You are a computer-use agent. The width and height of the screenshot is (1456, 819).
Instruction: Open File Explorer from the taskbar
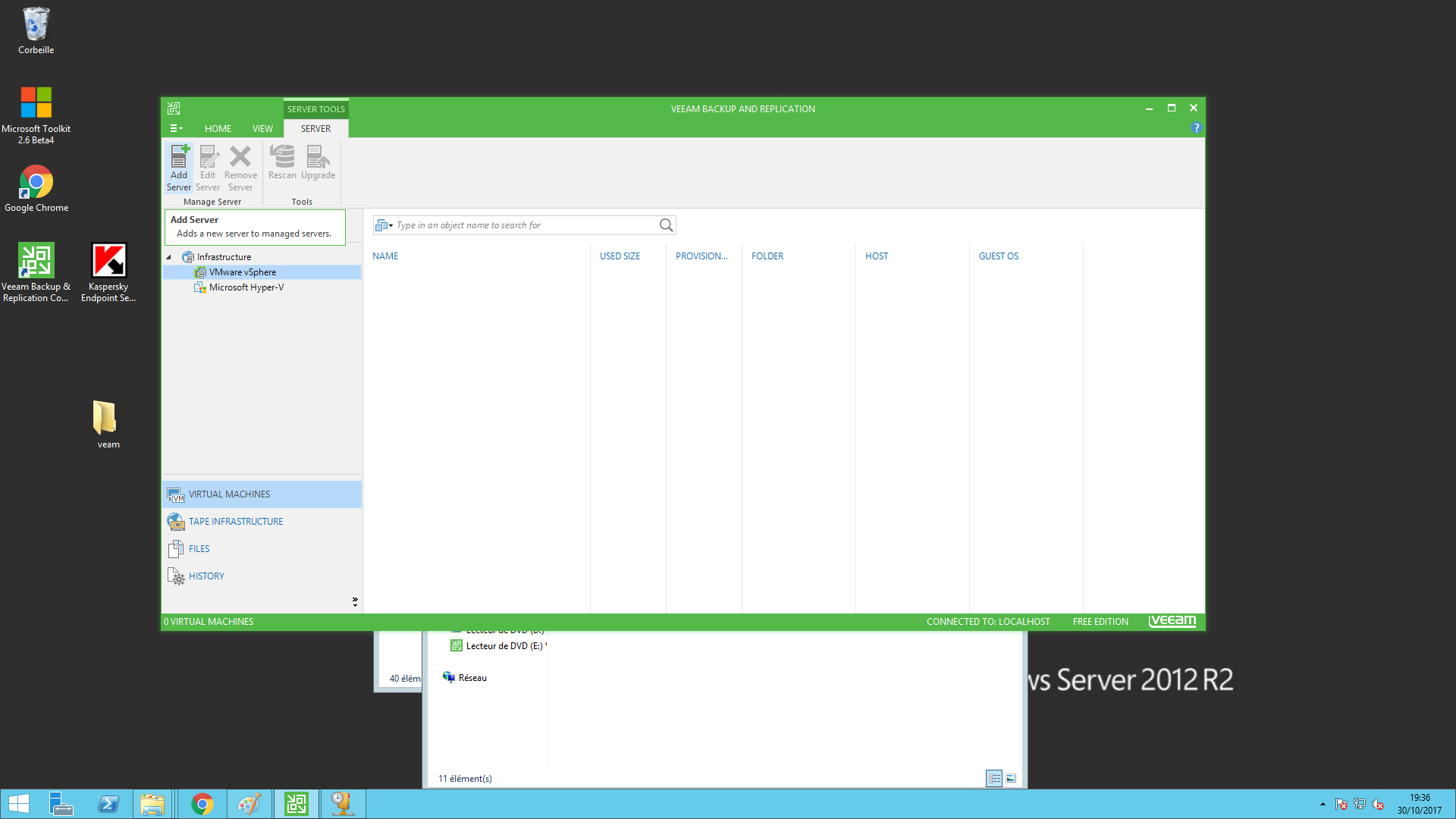point(152,804)
